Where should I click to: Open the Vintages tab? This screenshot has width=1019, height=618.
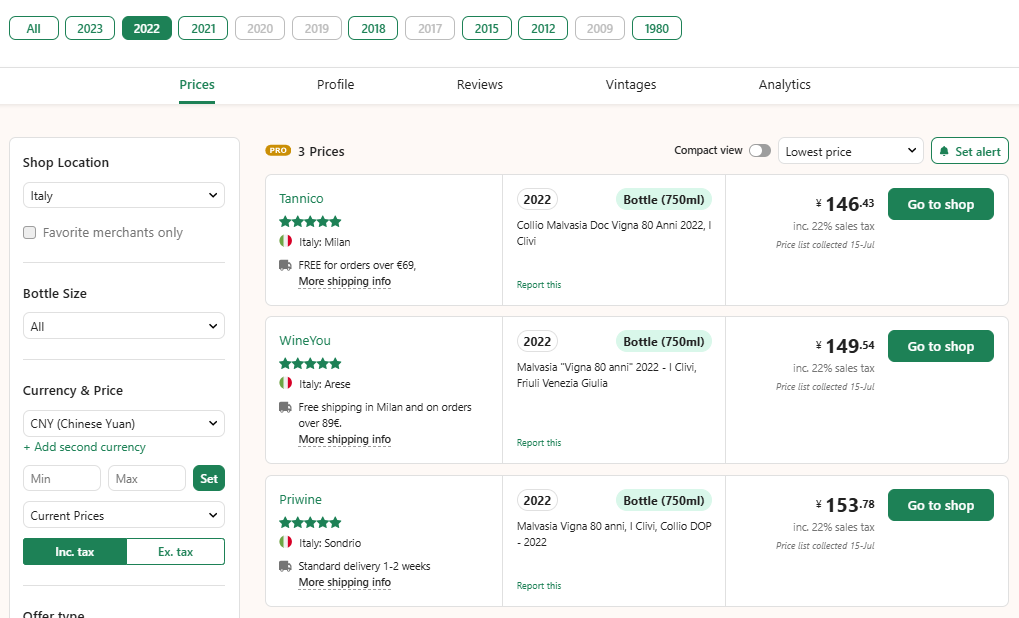[x=631, y=84]
